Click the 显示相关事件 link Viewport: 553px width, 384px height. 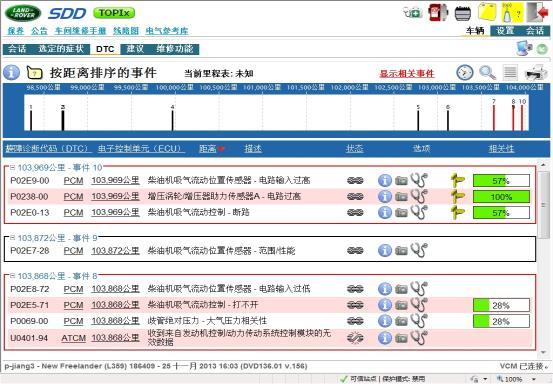(407, 74)
